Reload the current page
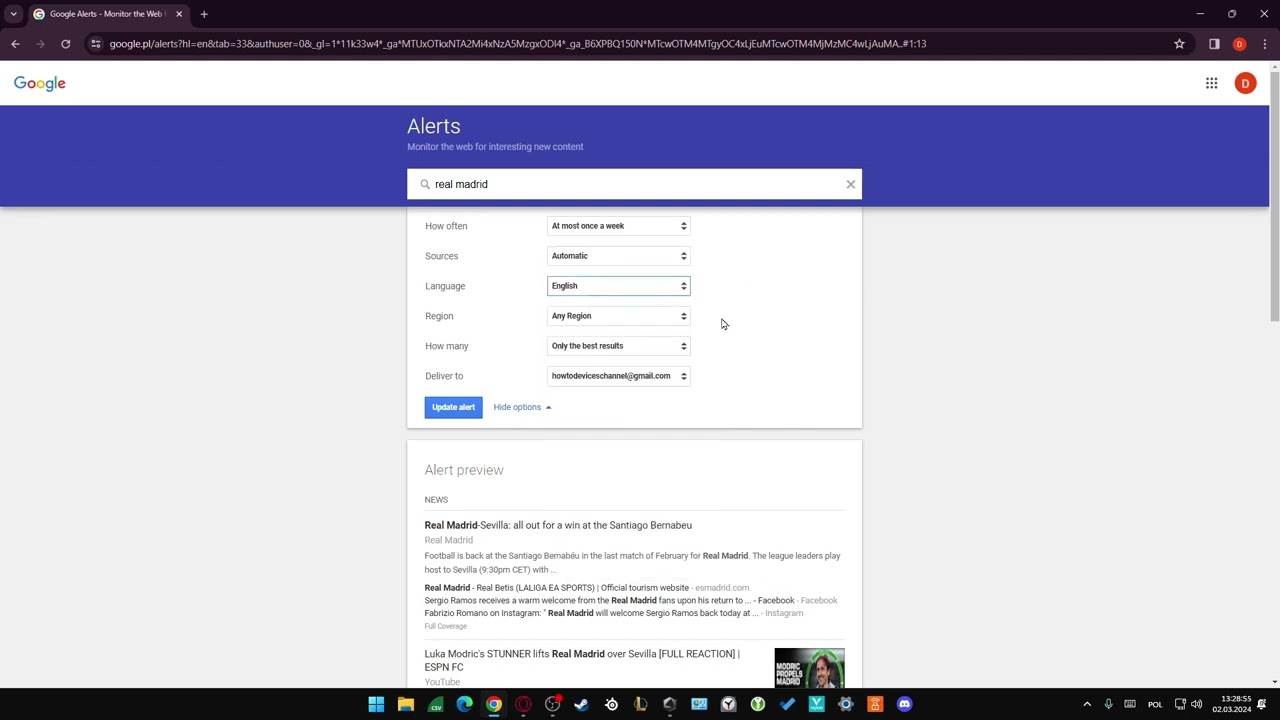 [x=65, y=44]
